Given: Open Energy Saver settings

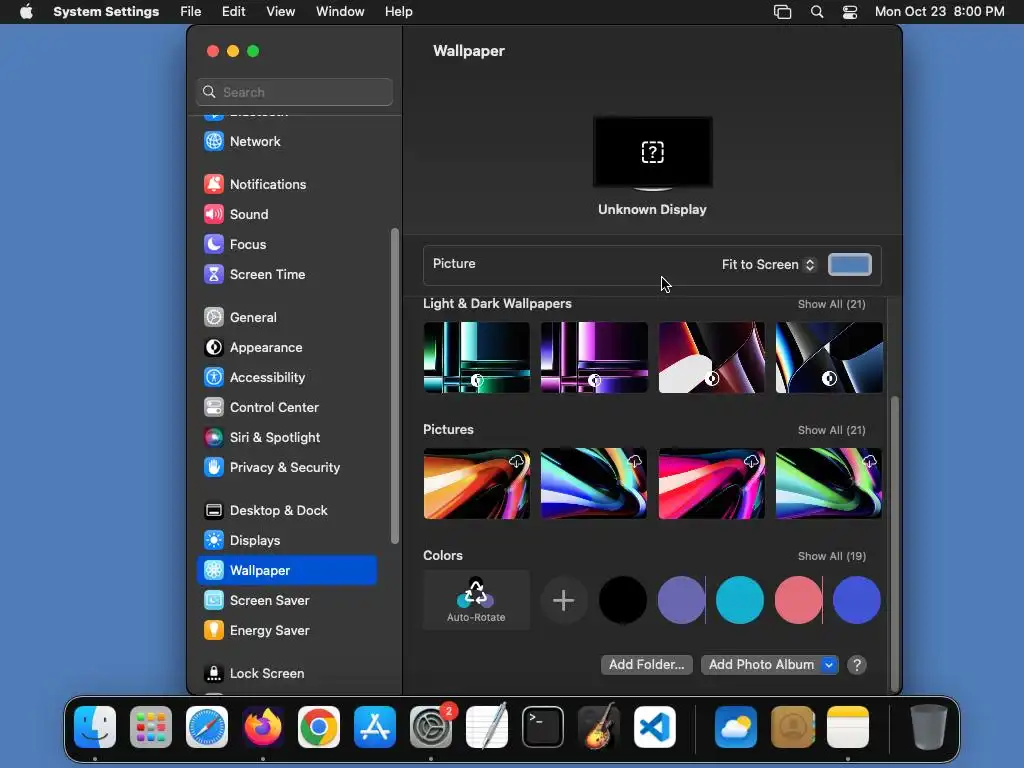Looking at the screenshot, I should pyautogui.click(x=287, y=630).
